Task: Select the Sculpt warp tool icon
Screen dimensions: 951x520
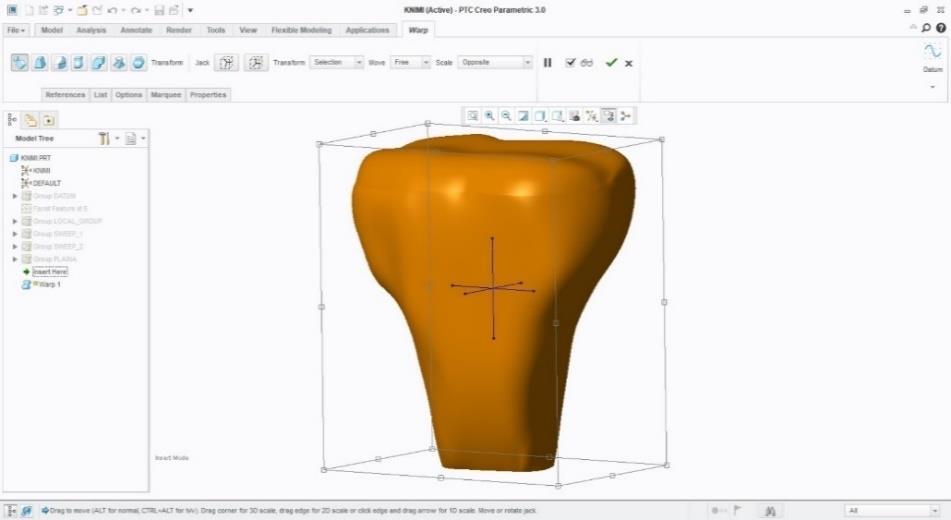Action: (139, 62)
